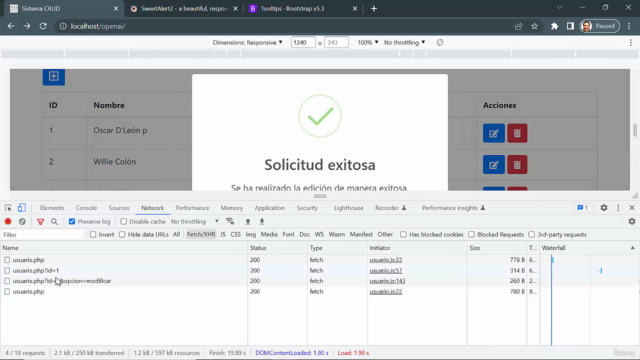Open the Sources tab

(x=119, y=208)
